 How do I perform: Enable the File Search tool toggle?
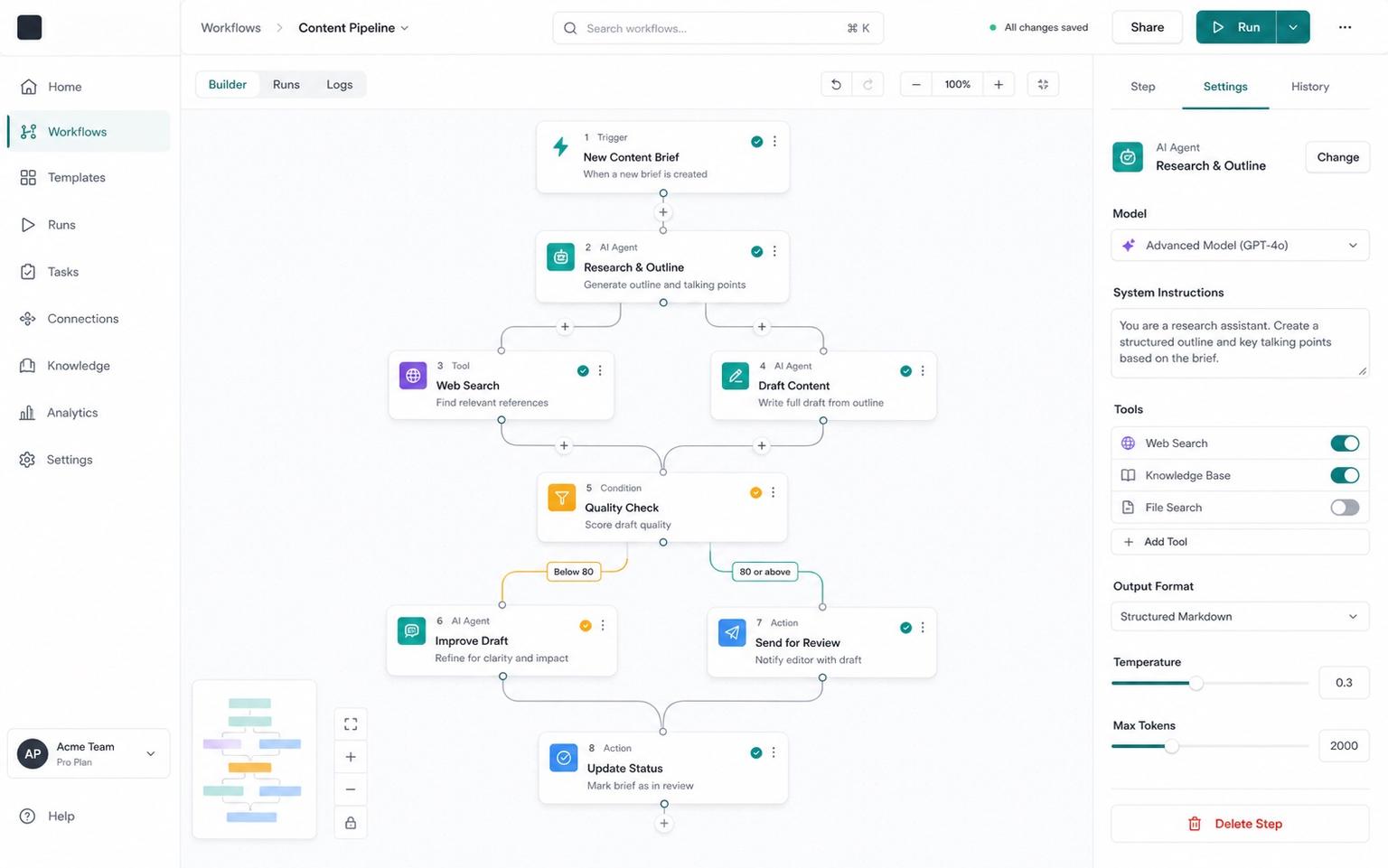click(x=1345, y=508)
